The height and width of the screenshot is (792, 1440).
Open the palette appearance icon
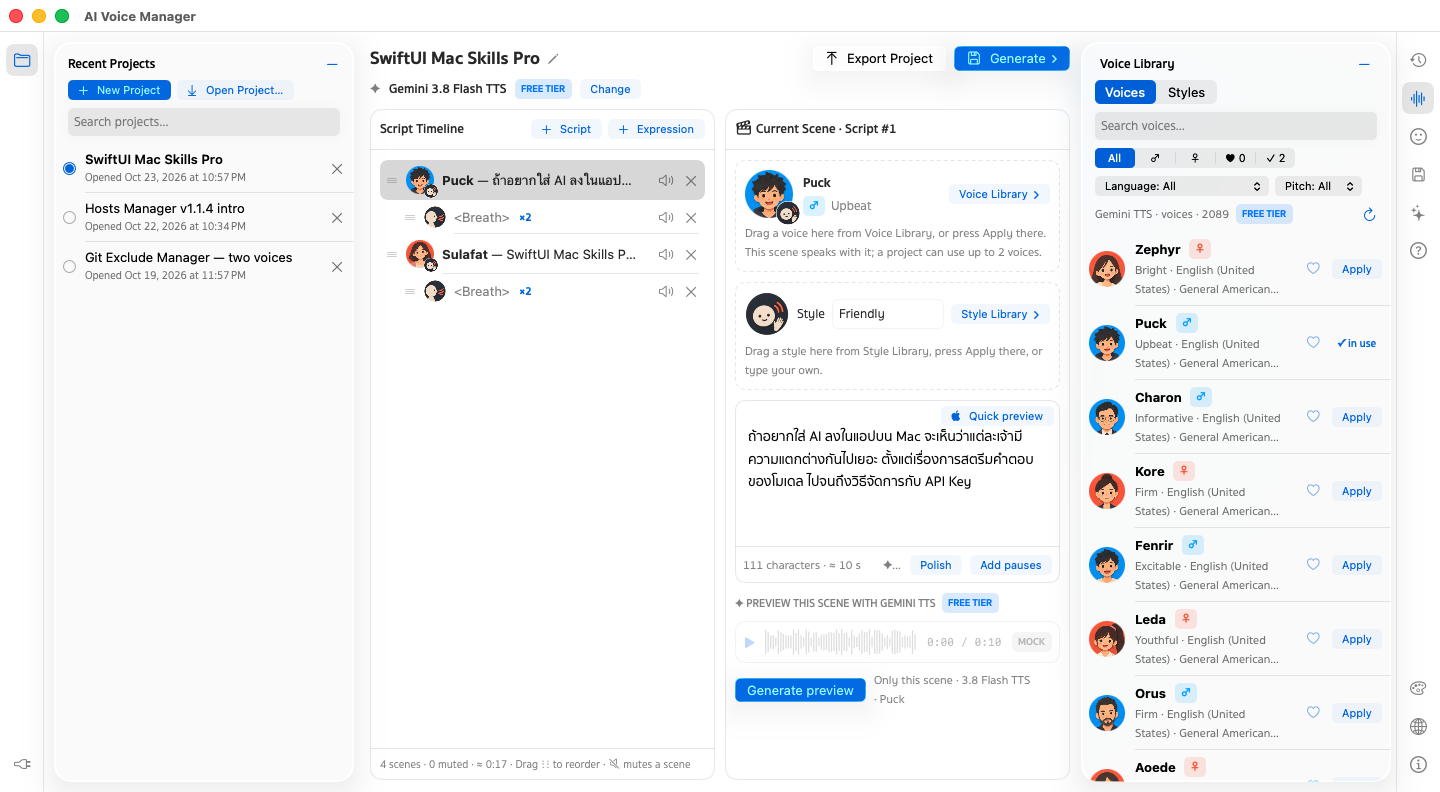coord(1418,688)
